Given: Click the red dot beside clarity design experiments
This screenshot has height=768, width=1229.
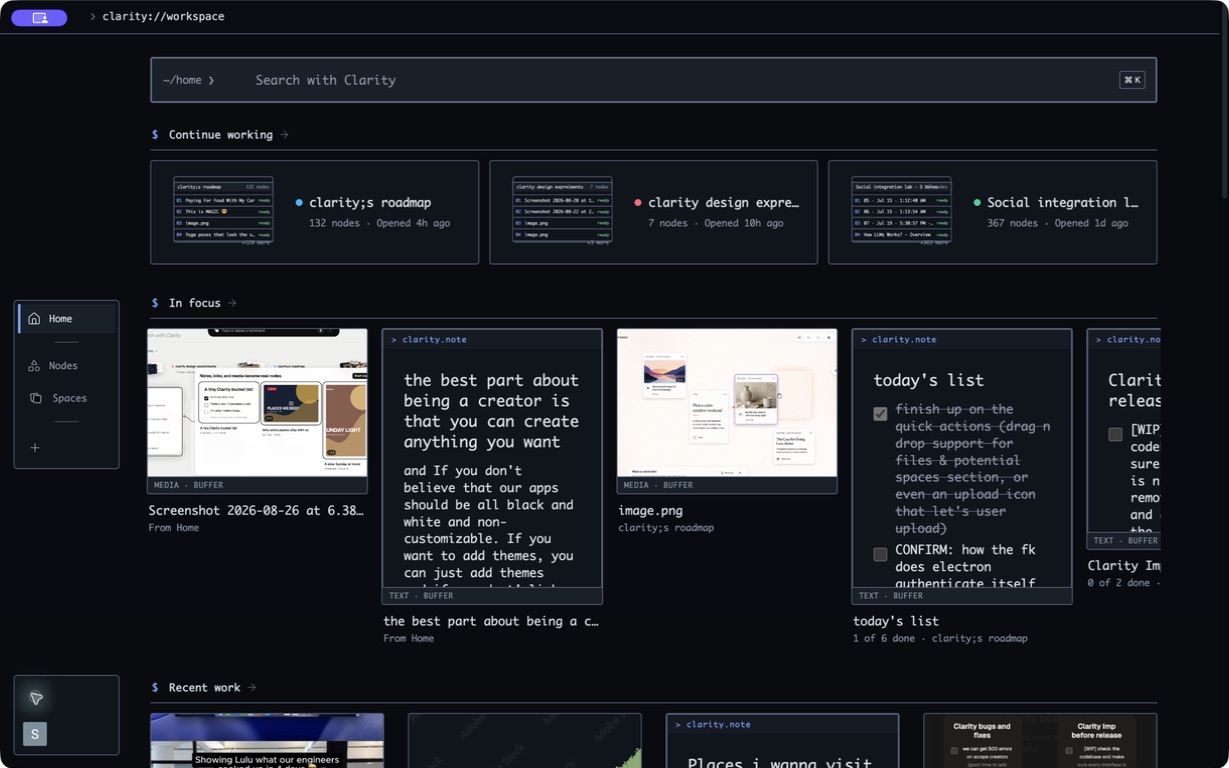Looking at the screenshot, I should (x=638, y=203).
